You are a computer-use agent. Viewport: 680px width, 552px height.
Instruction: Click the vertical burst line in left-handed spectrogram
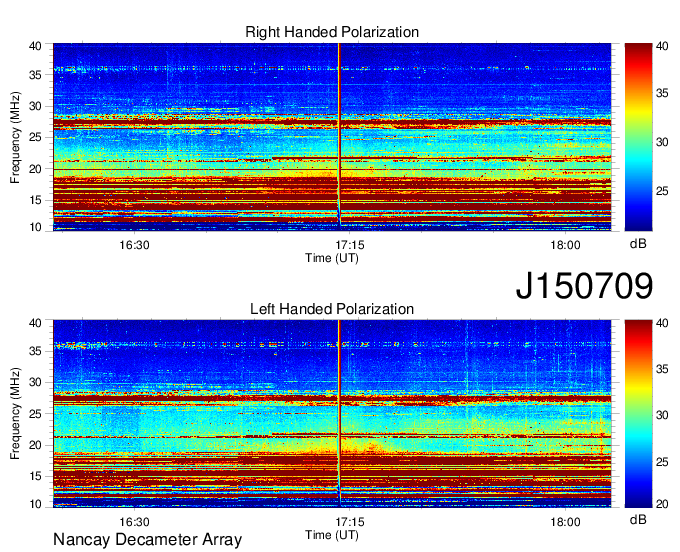click(339, 412)
